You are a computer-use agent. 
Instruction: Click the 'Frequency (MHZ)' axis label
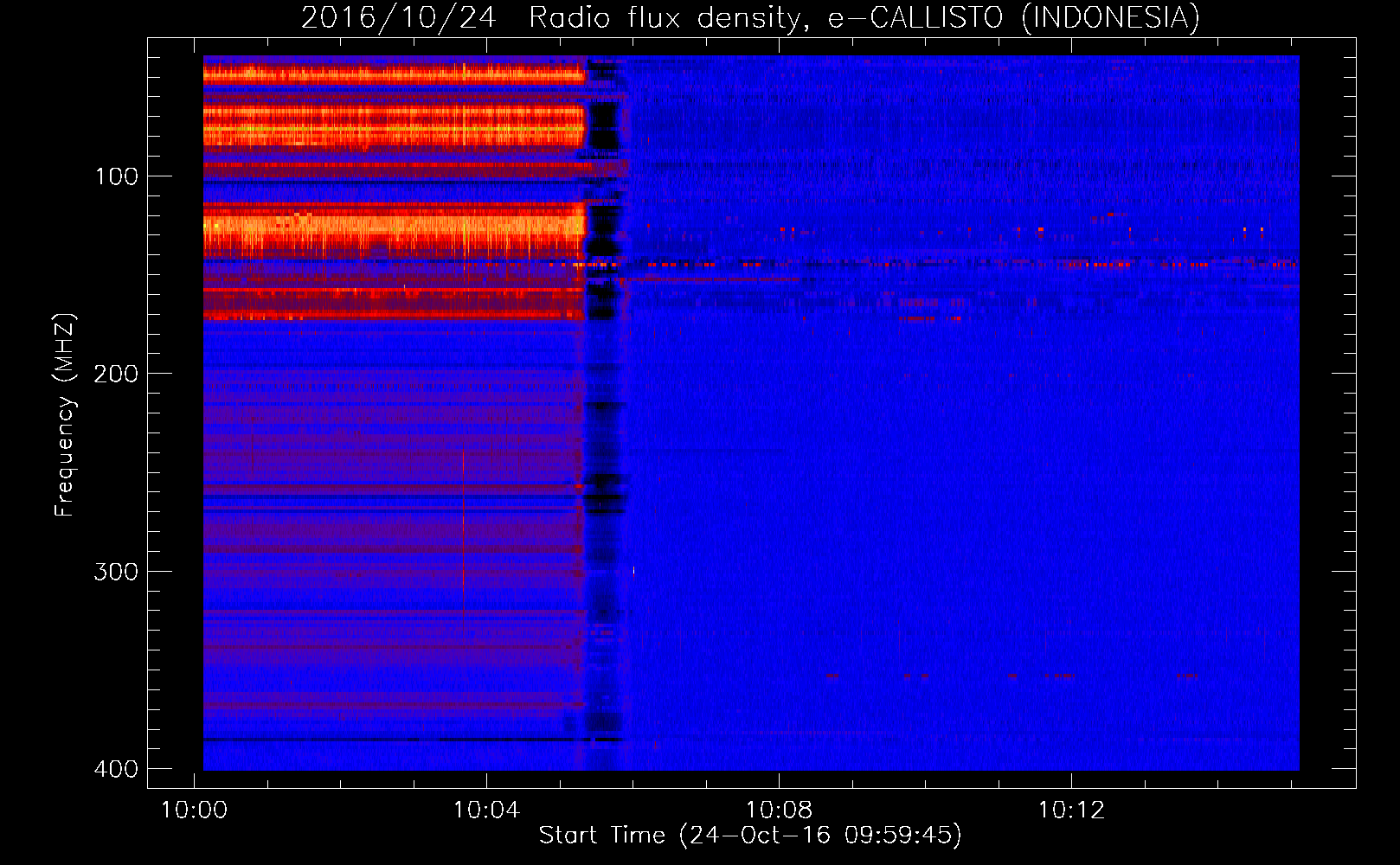point(65,415)
